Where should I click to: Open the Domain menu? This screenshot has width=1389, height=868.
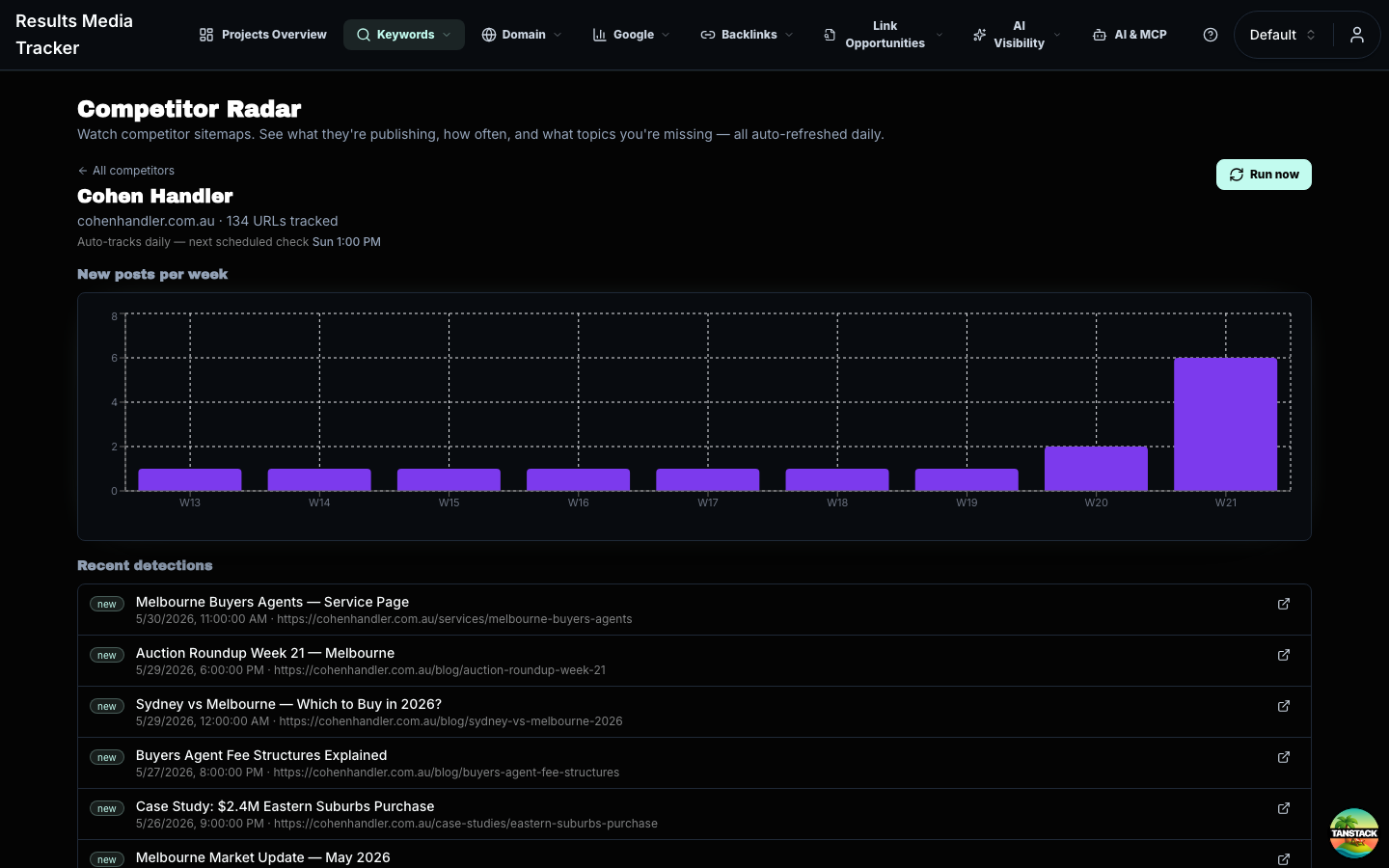click(x=522, y=35)
